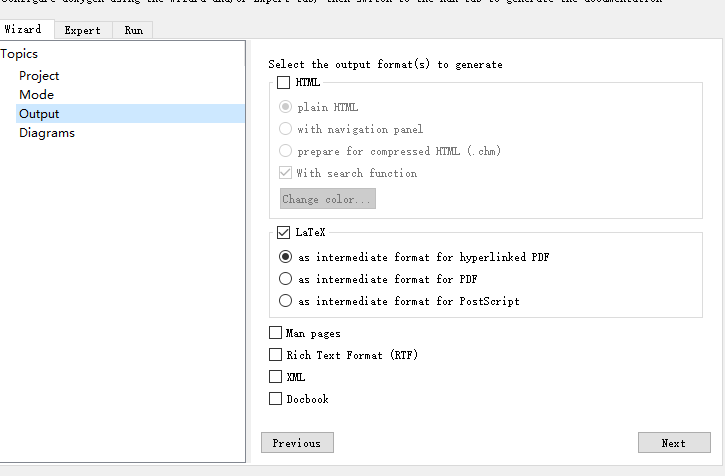Screen dimensions: 725x476
Task: Switch to the Run tab
Action: [x=133, y=30]
